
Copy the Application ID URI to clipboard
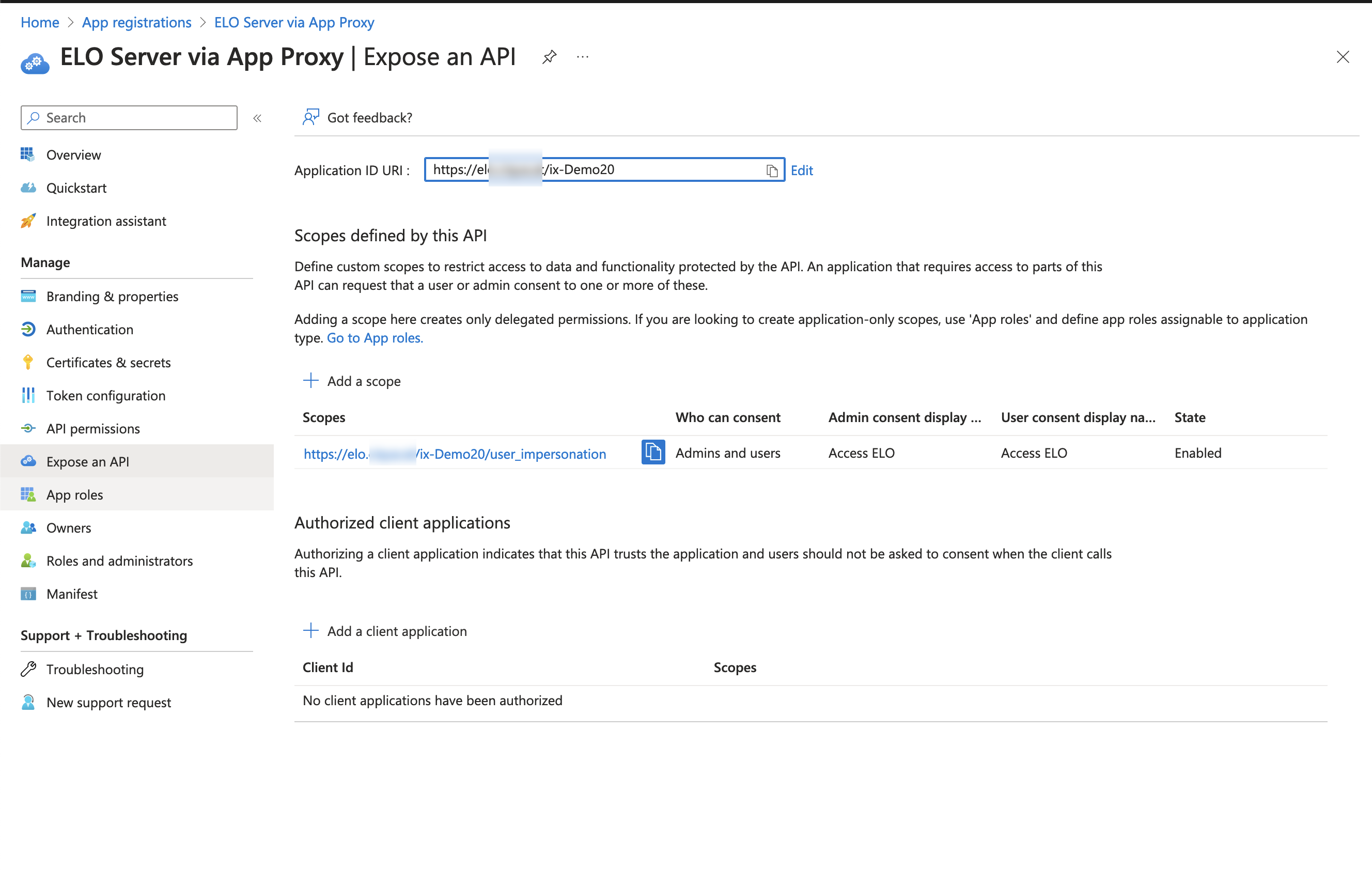tap(771, 170)
